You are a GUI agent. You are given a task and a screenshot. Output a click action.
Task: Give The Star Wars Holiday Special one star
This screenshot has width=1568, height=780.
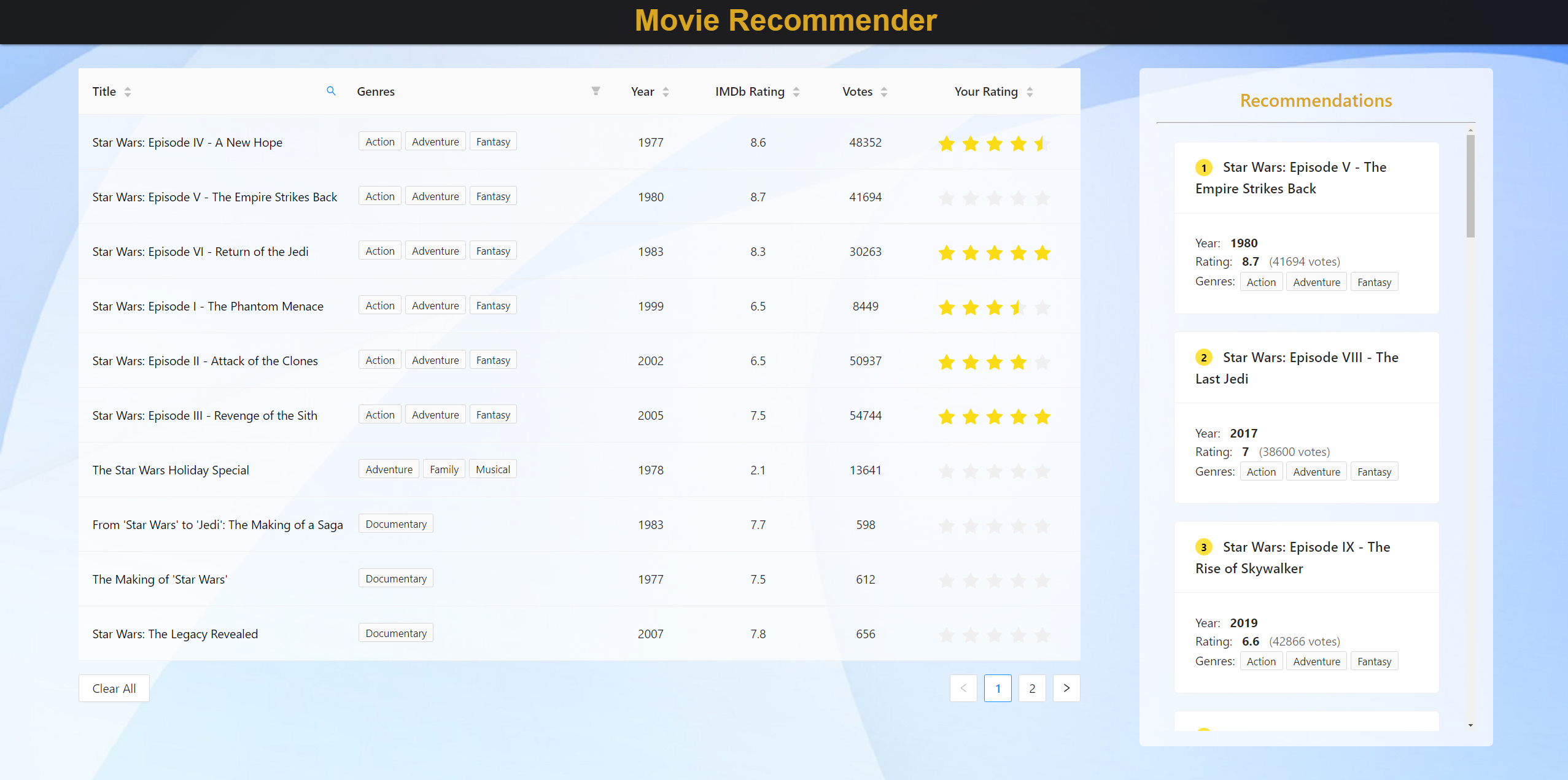(x=946, y=471)
